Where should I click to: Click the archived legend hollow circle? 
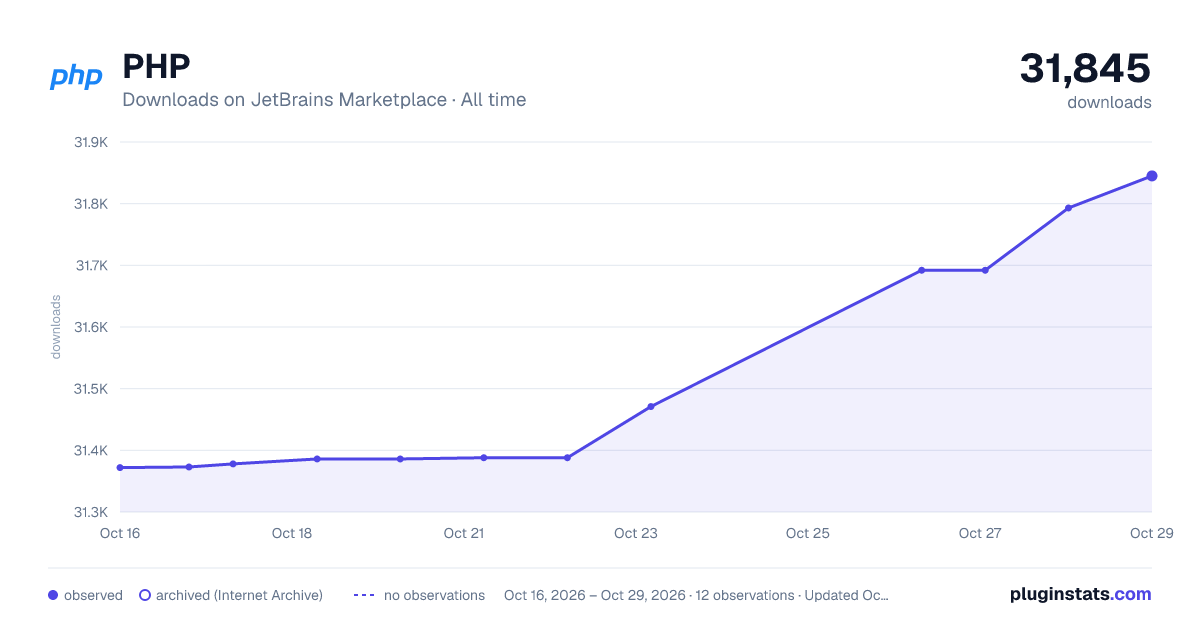[x=145, y=595]
